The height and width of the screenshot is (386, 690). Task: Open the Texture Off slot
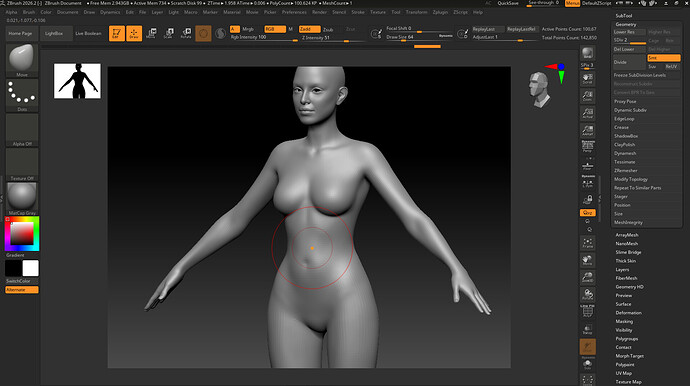[x=22, y=165]
